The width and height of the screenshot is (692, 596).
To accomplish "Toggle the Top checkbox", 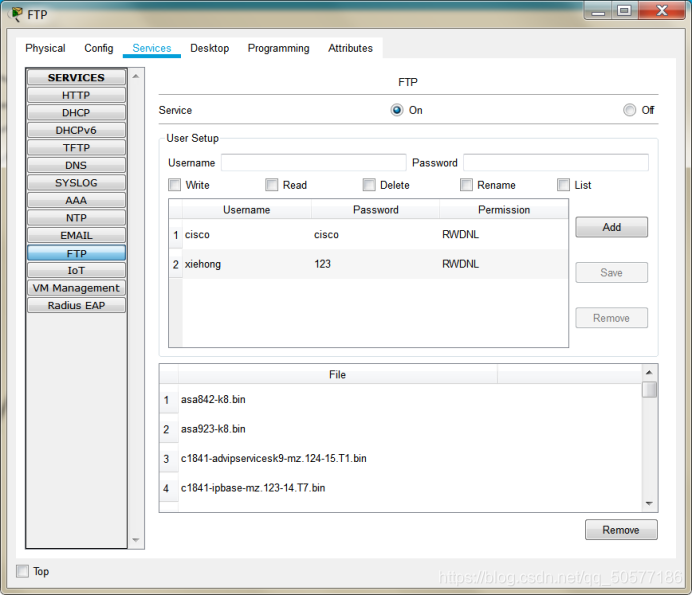I will point(22,571).
